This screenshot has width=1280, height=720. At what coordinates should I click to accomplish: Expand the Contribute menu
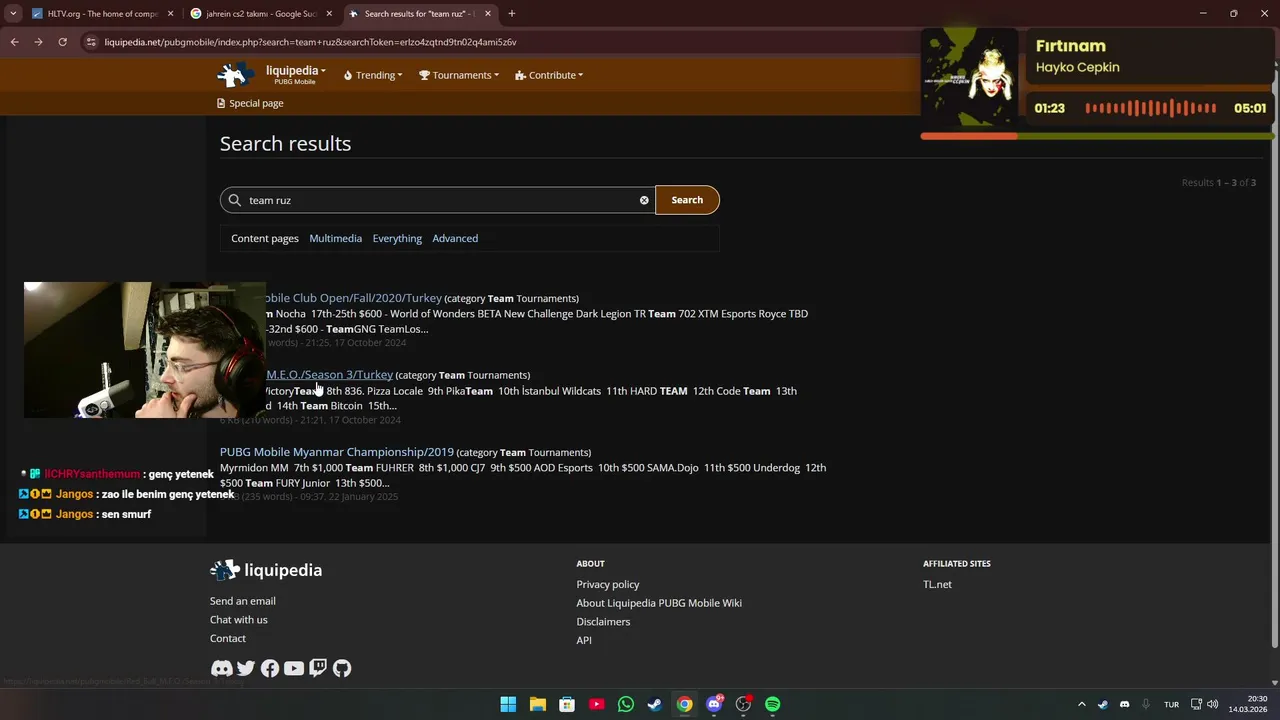pos(549,75)
